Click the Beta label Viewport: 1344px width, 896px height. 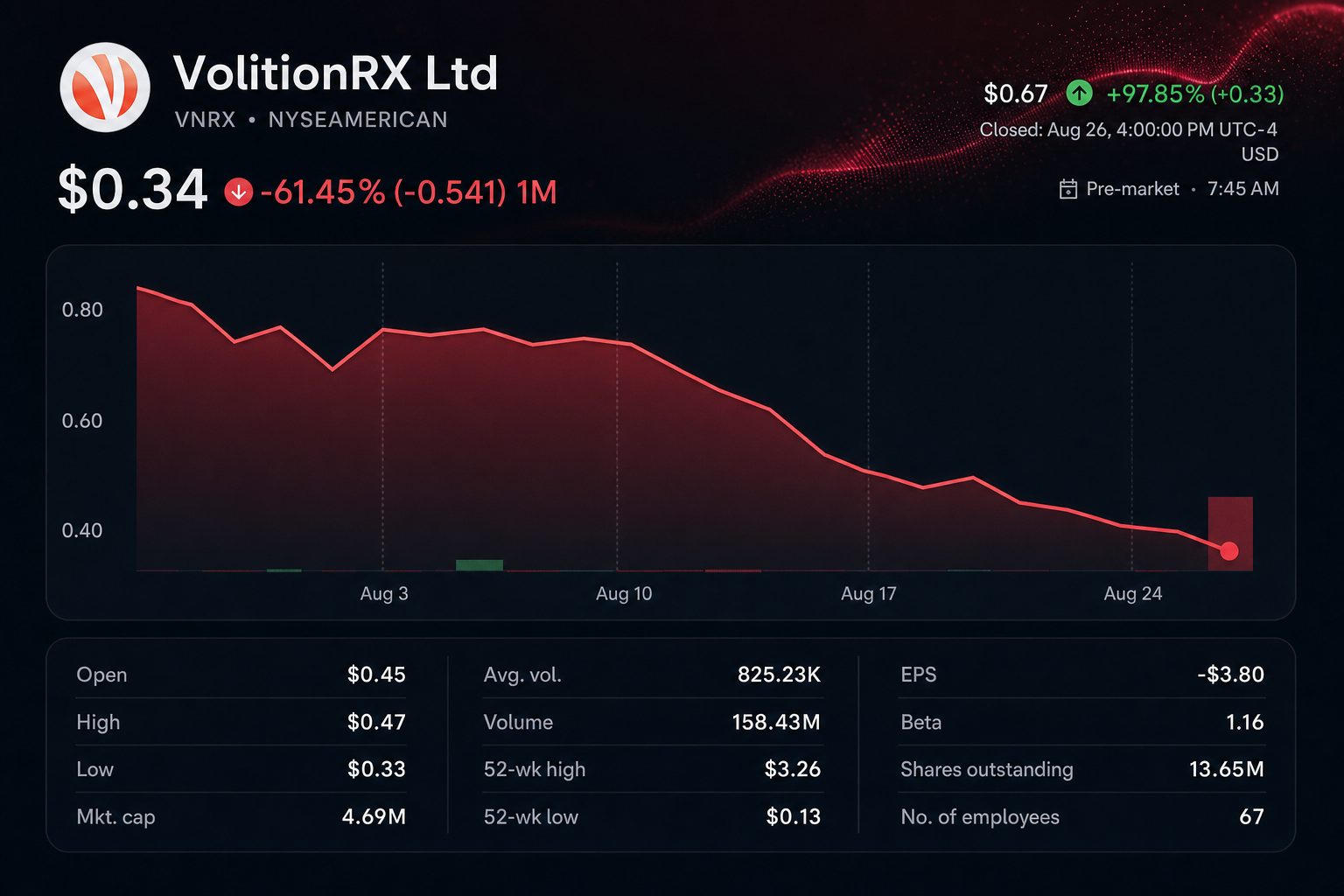[921, 722]
